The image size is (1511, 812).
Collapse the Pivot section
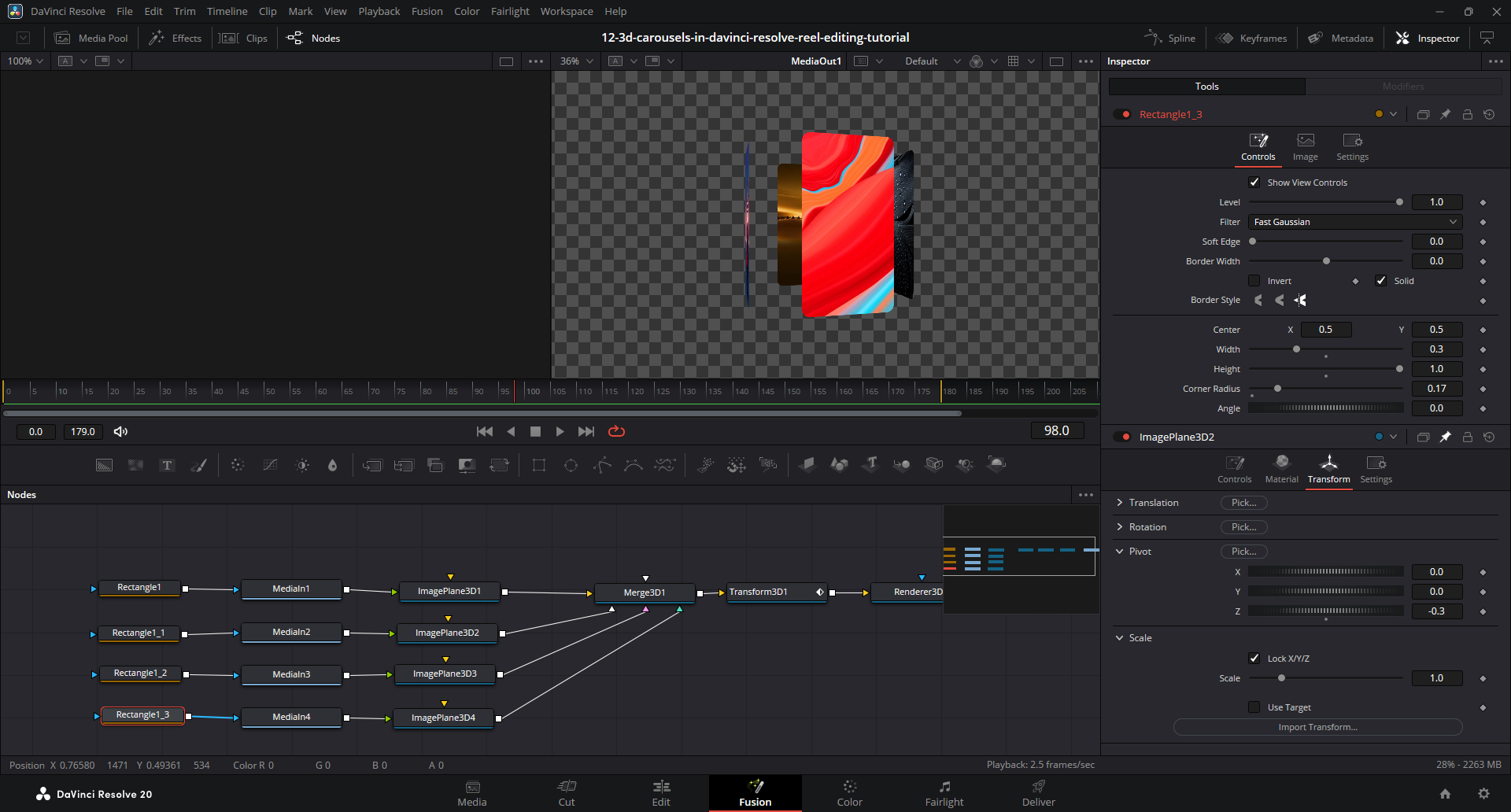1120,552
